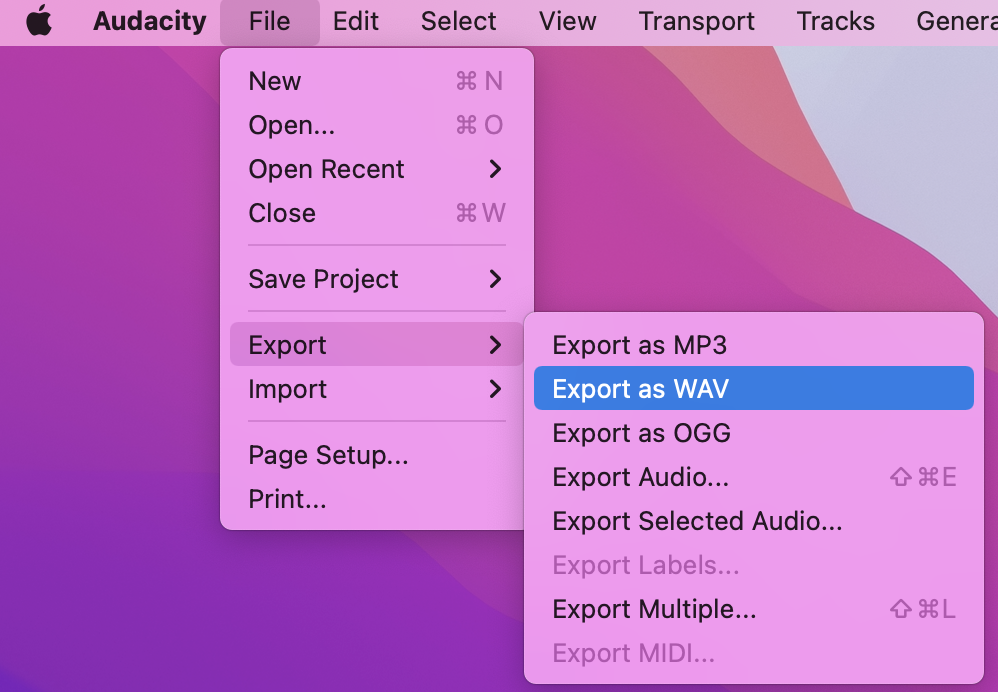Open the Audacity application menu
The width and height of the screenshot is (998, 692).
pos(150,21)
